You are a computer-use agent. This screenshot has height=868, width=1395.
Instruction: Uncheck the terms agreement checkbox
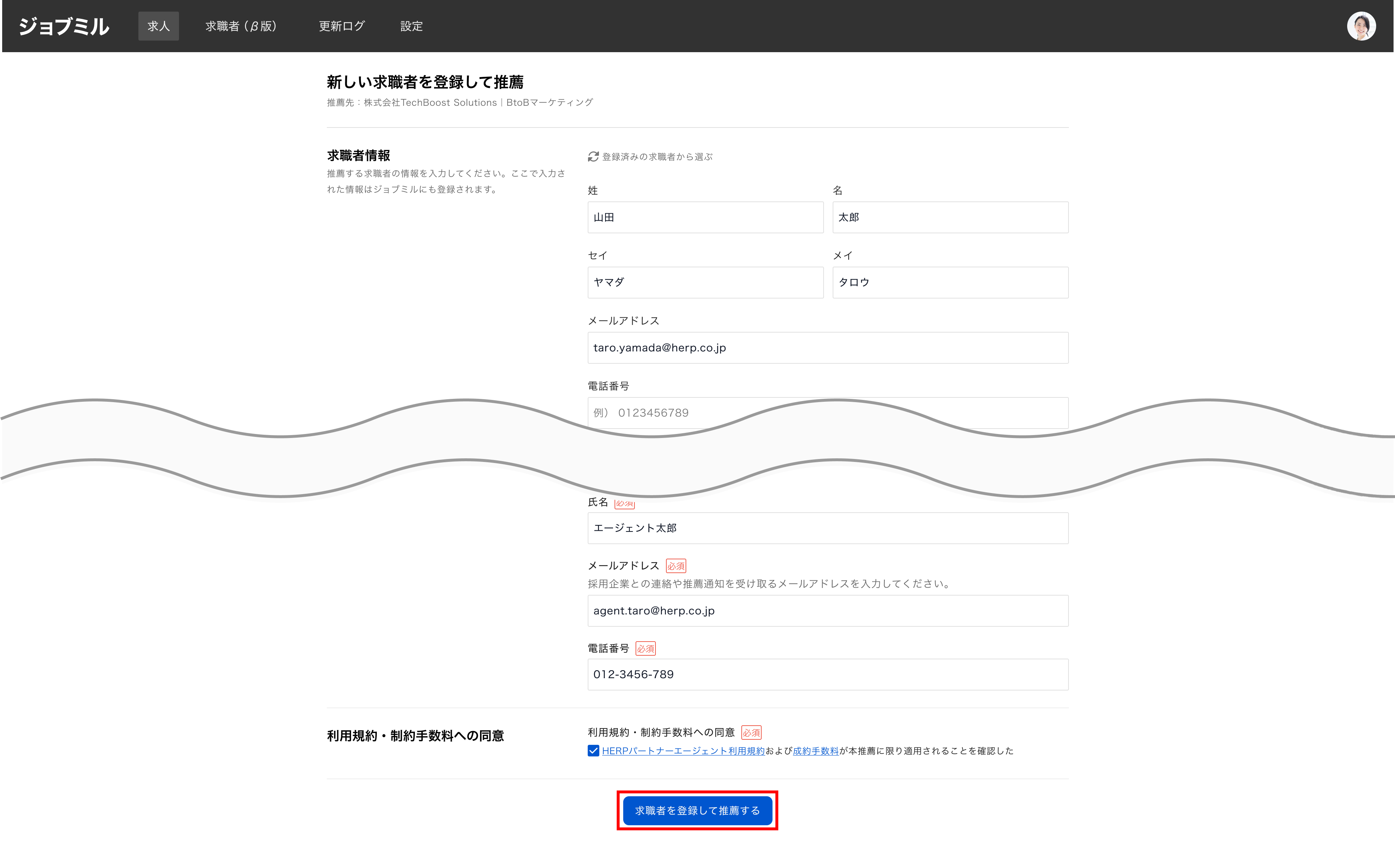tap(593, 751)
